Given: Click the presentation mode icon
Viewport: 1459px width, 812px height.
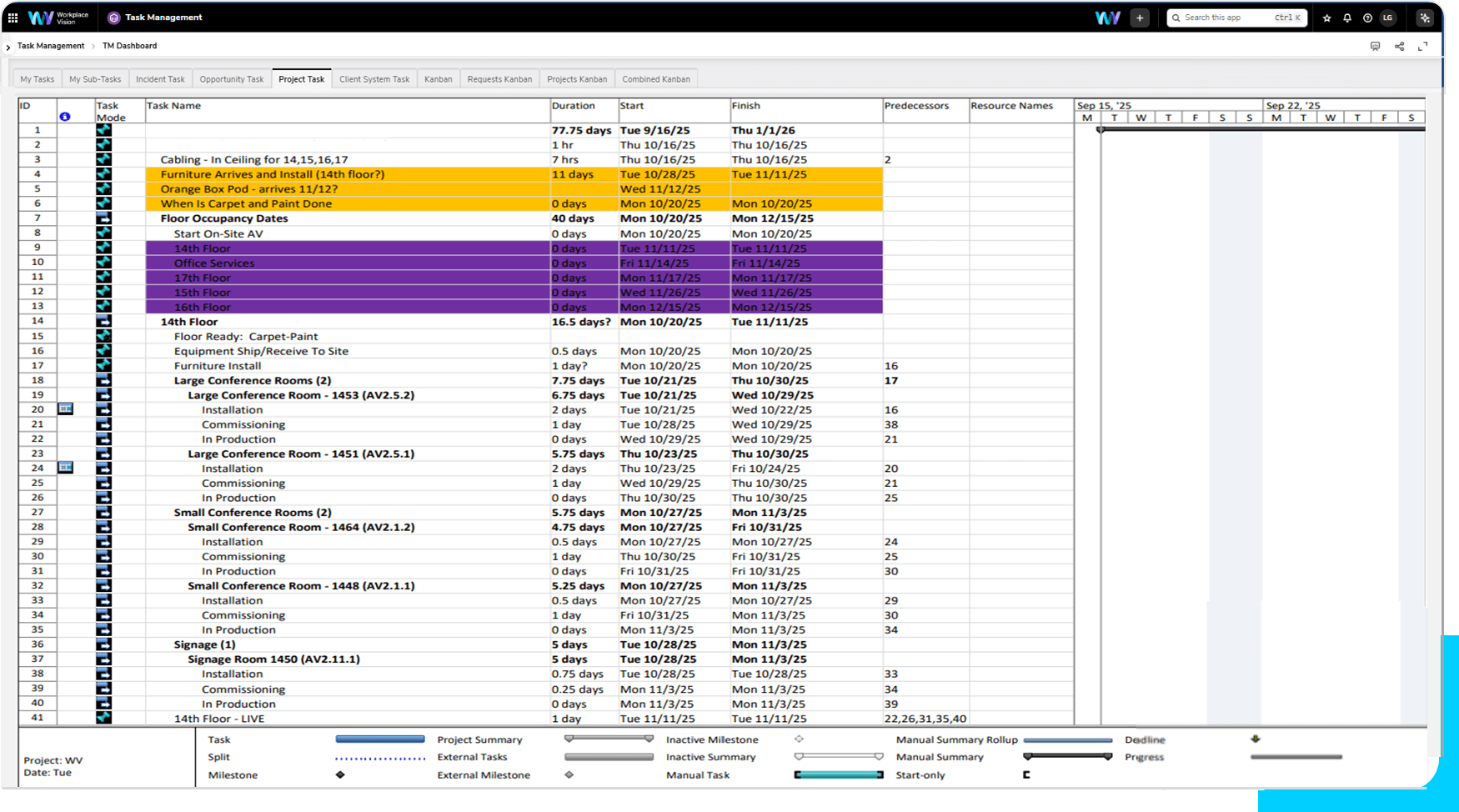Looking at the screenshot, I should click(x=1375, y=46).
